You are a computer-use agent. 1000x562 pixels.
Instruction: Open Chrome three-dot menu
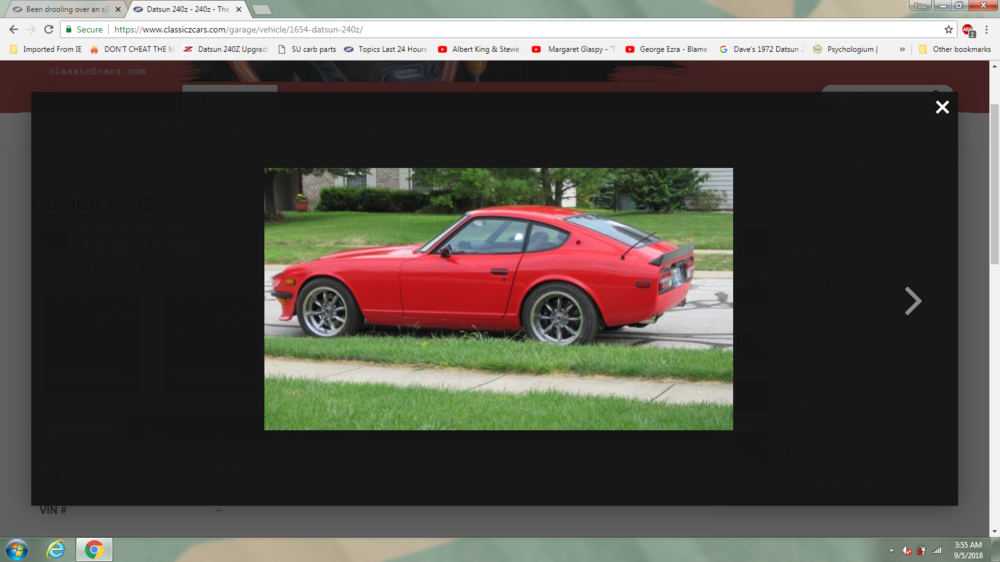coord(987,29)
